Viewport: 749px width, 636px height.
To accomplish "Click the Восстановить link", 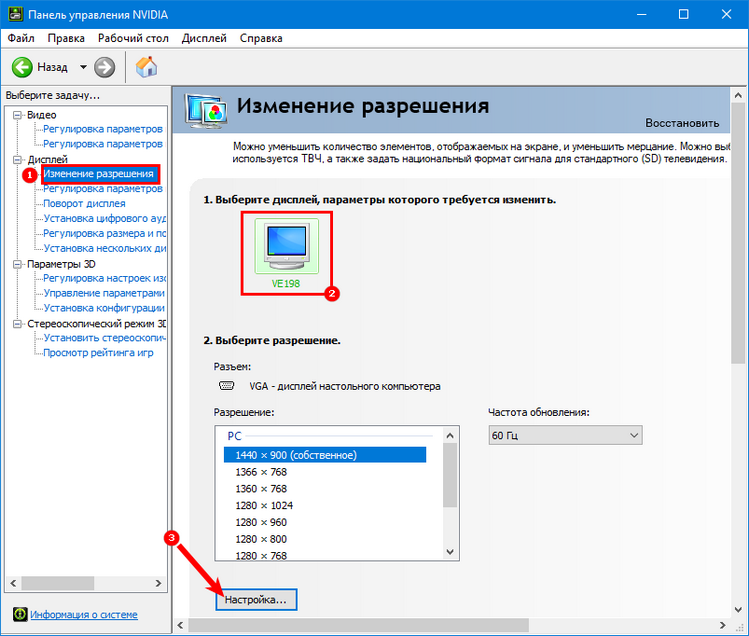I will pos(682,123).
